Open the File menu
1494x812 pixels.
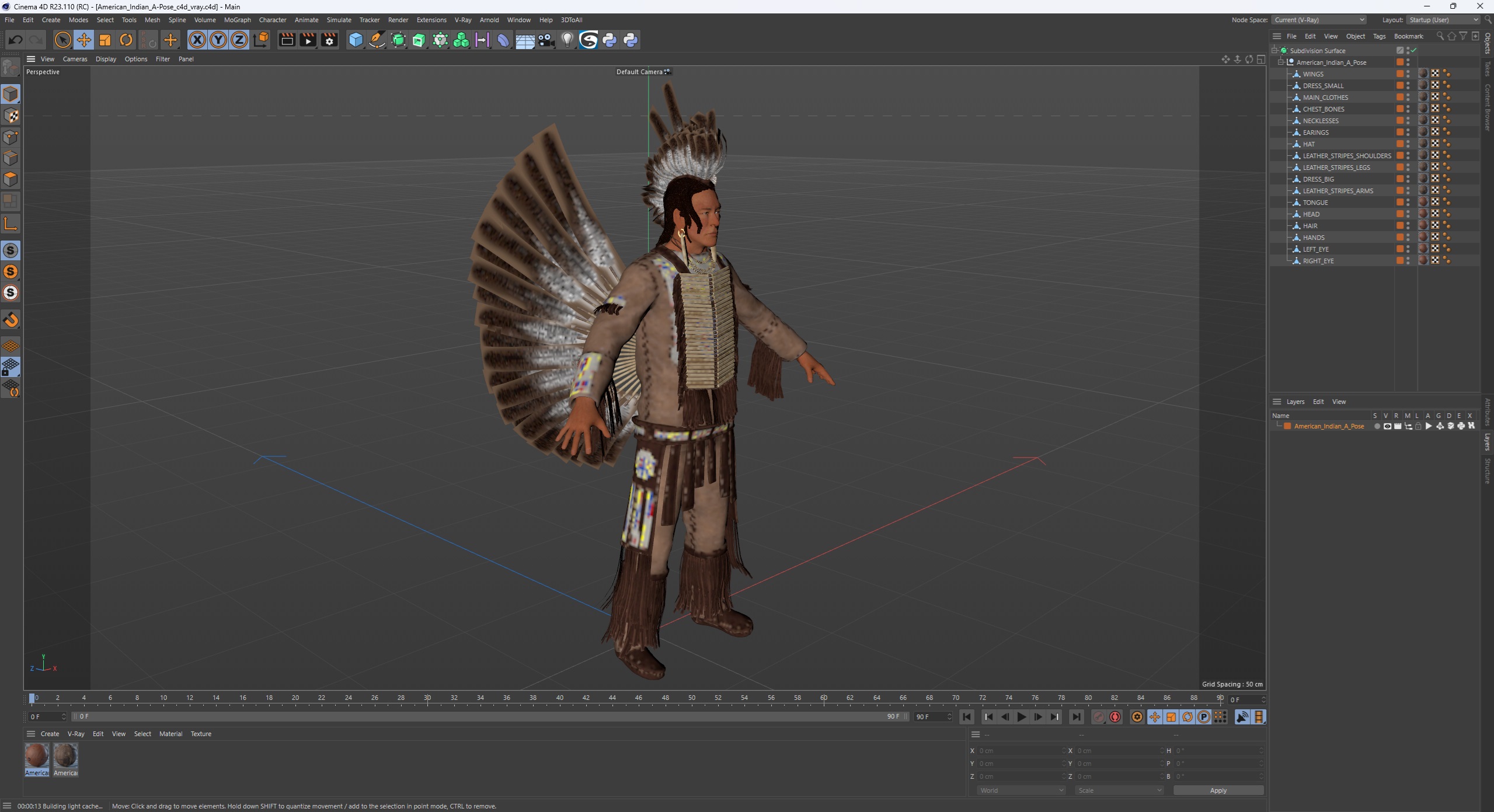[x=9, y=20]
